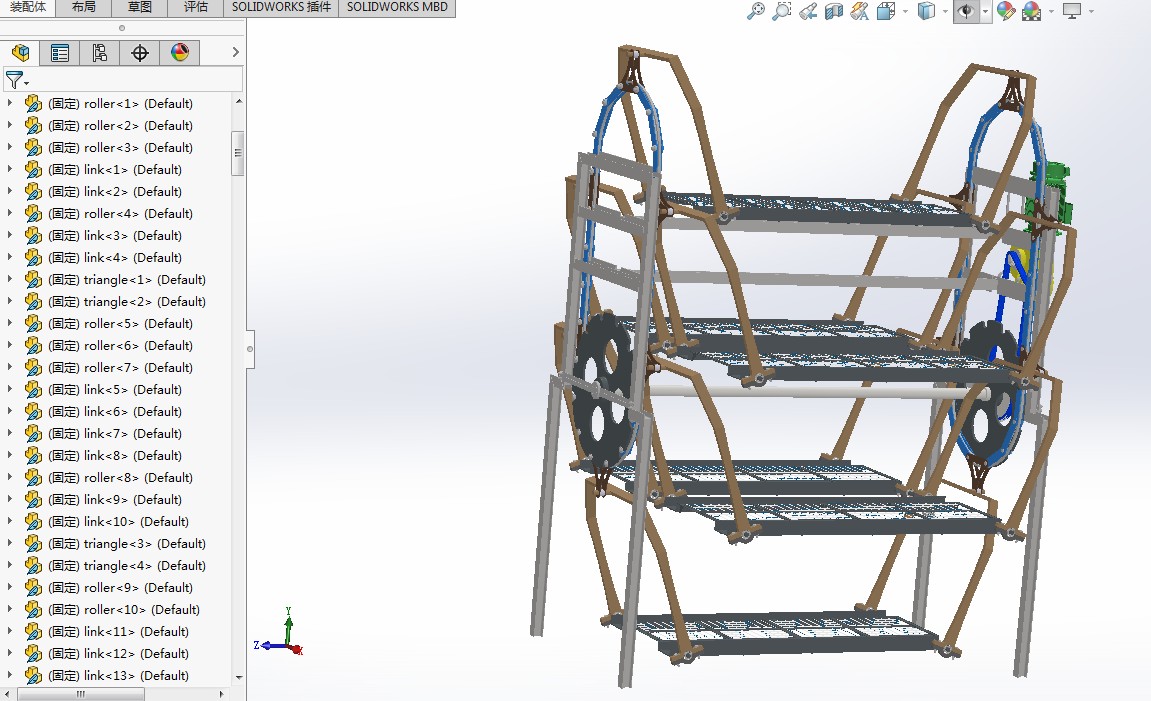
Task: Click triangle<4> part icon
Action: point(33,566)
